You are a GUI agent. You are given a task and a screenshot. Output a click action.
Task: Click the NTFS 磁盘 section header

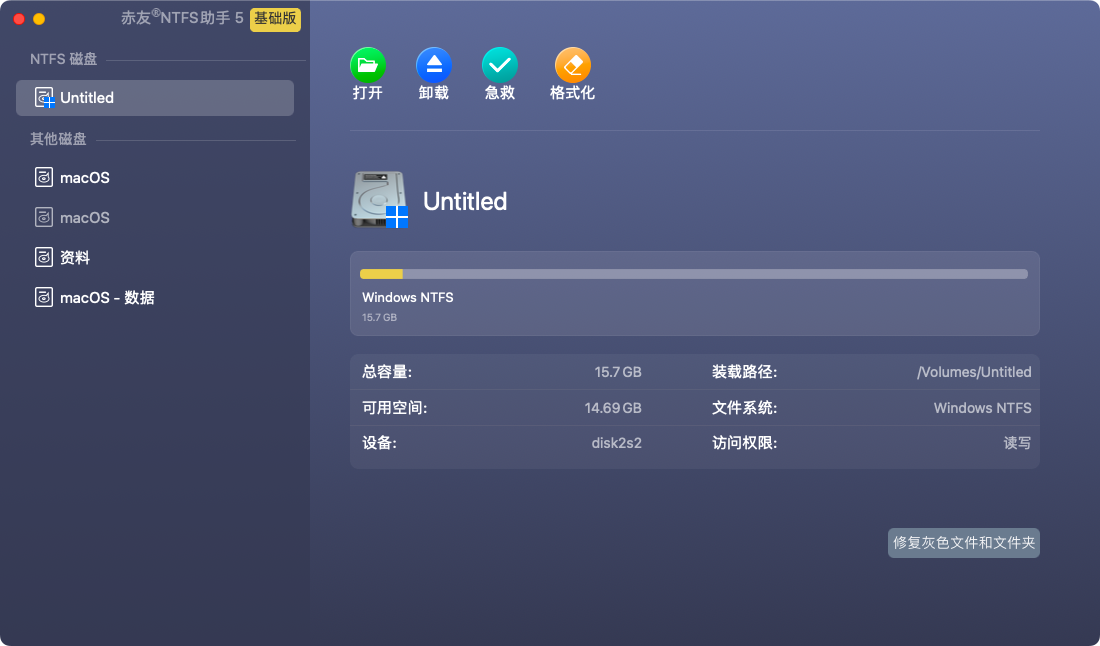(63, 60)
